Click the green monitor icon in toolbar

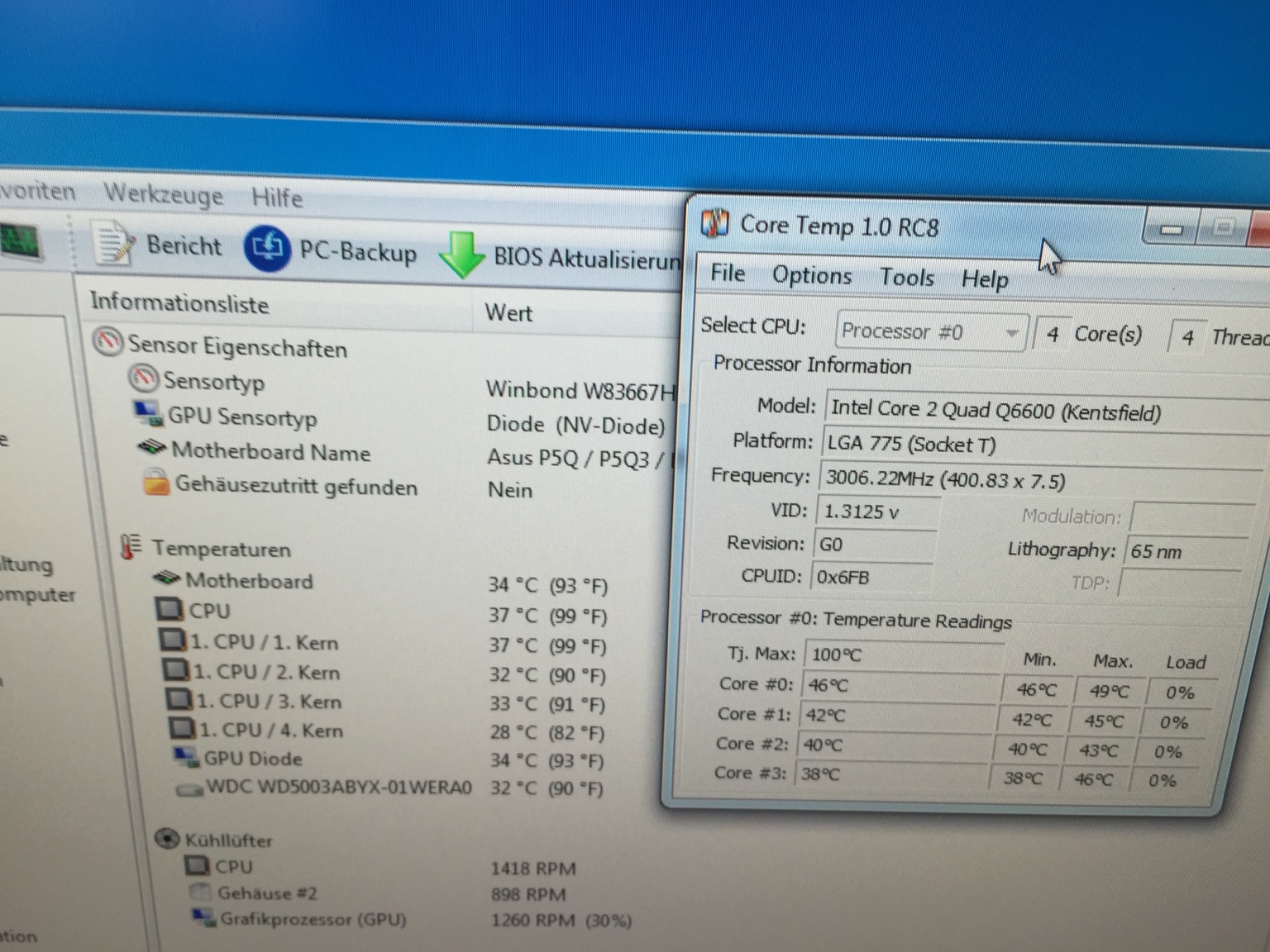coord(20,240)
